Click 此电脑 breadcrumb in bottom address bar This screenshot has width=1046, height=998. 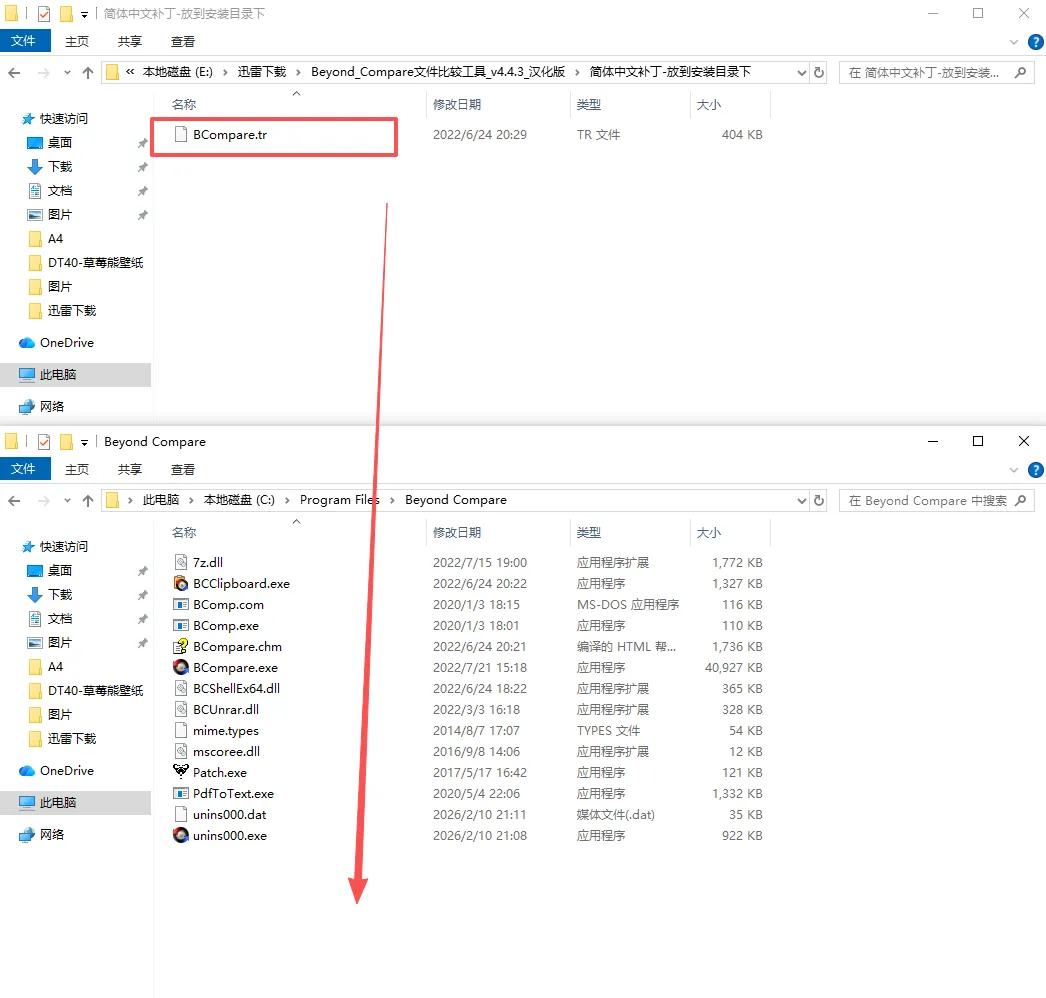click(161, 500)
